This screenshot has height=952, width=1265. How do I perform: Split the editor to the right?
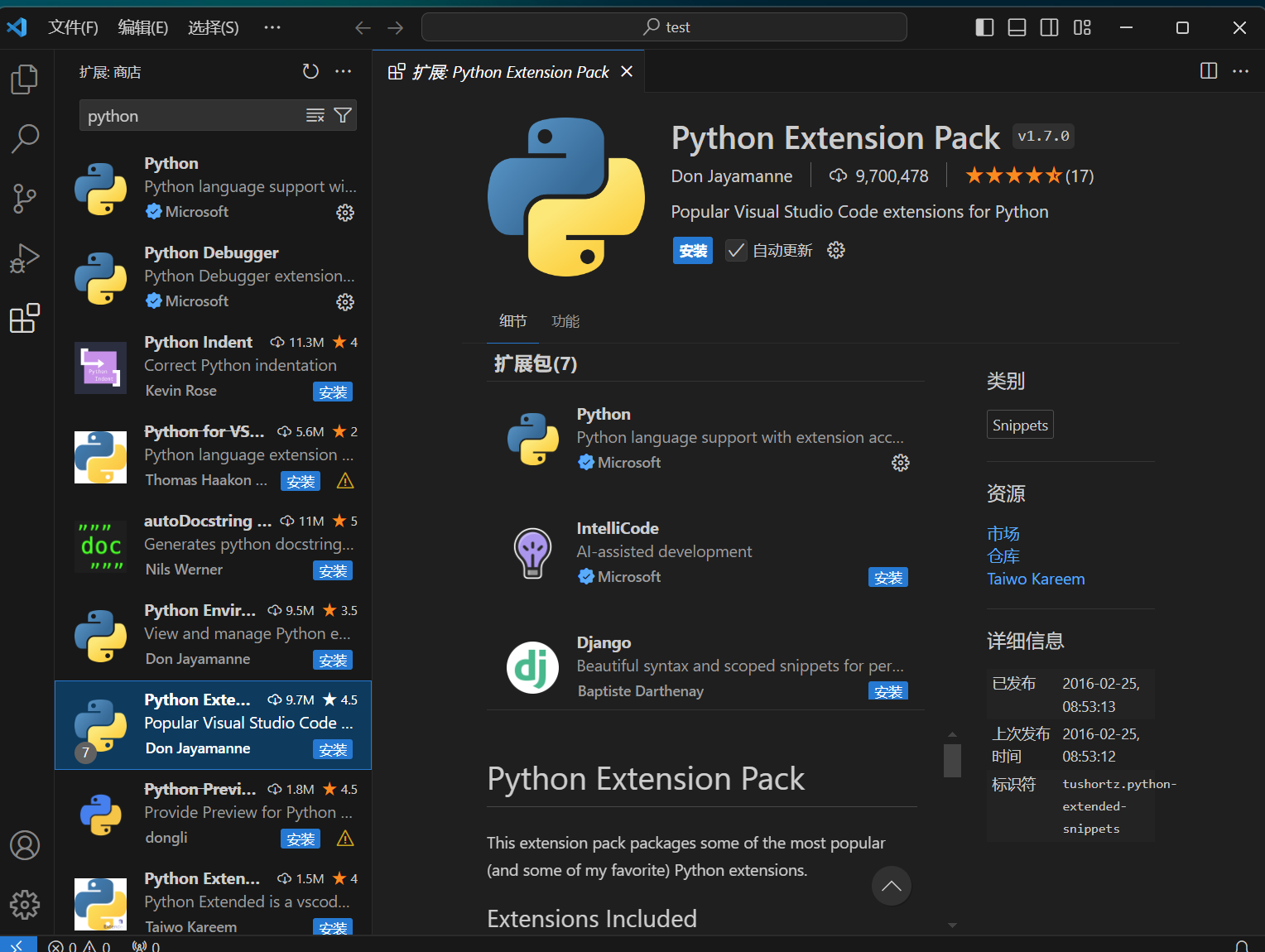coord(1209,71)
